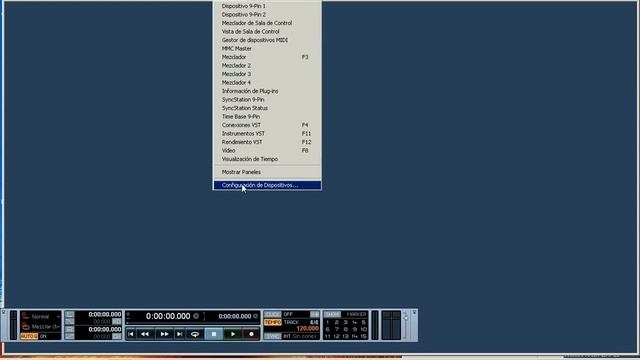This screenshot has width=640, height=360.
Task: Open Mezclador 2 menu item
Action: [267, 66]
